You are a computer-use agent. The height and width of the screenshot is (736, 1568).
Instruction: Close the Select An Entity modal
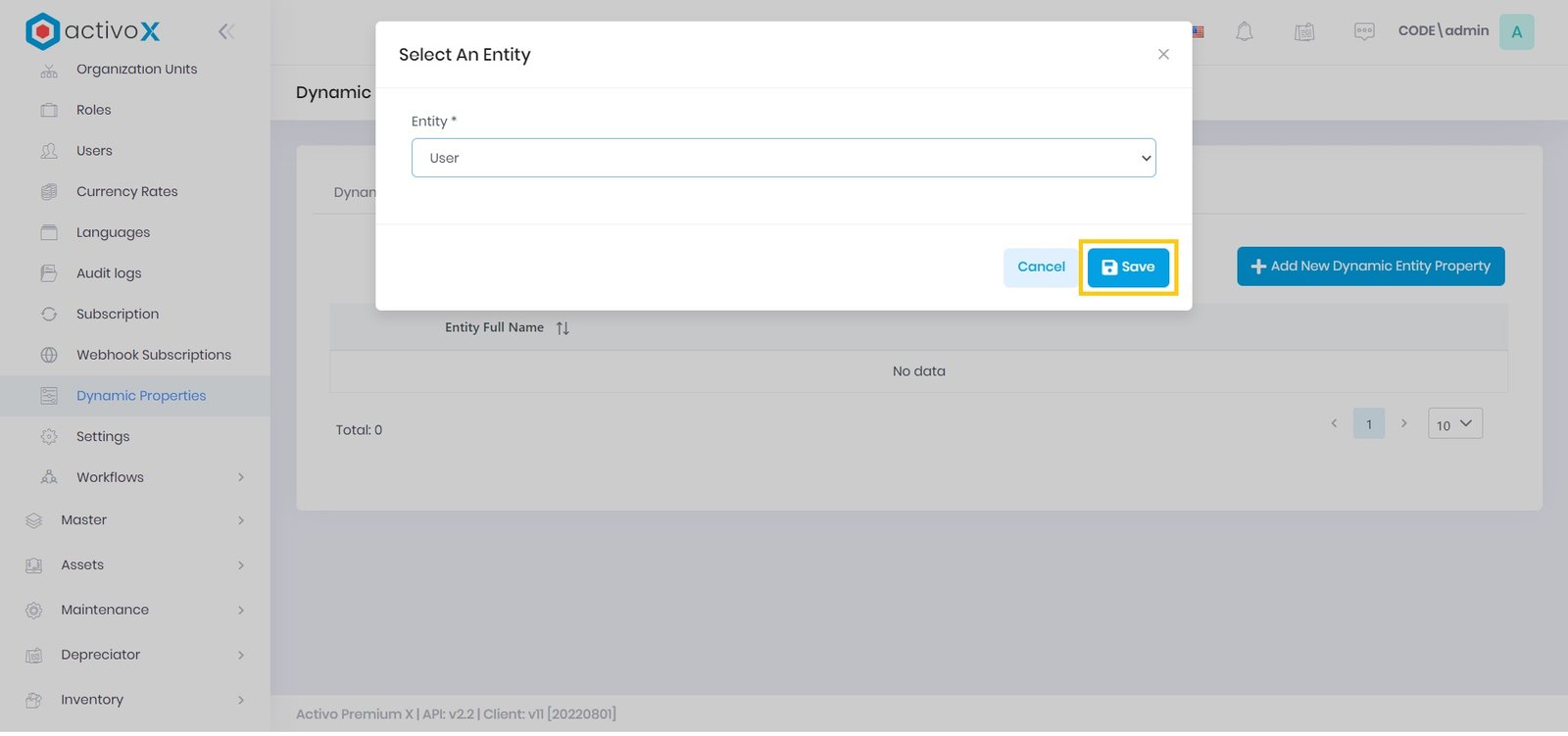[1163, 55]
